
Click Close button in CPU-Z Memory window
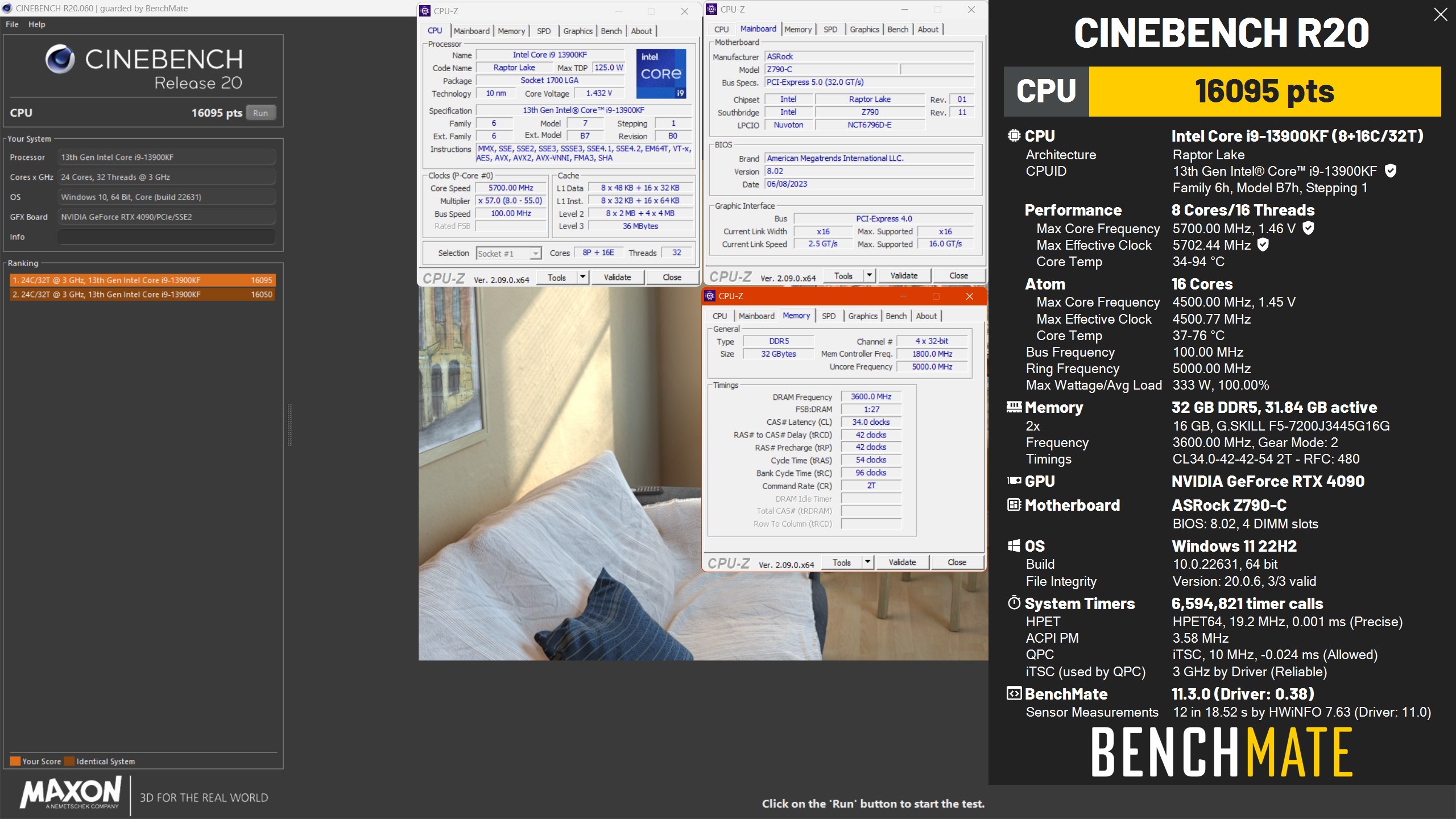click(x=957, y=562)
